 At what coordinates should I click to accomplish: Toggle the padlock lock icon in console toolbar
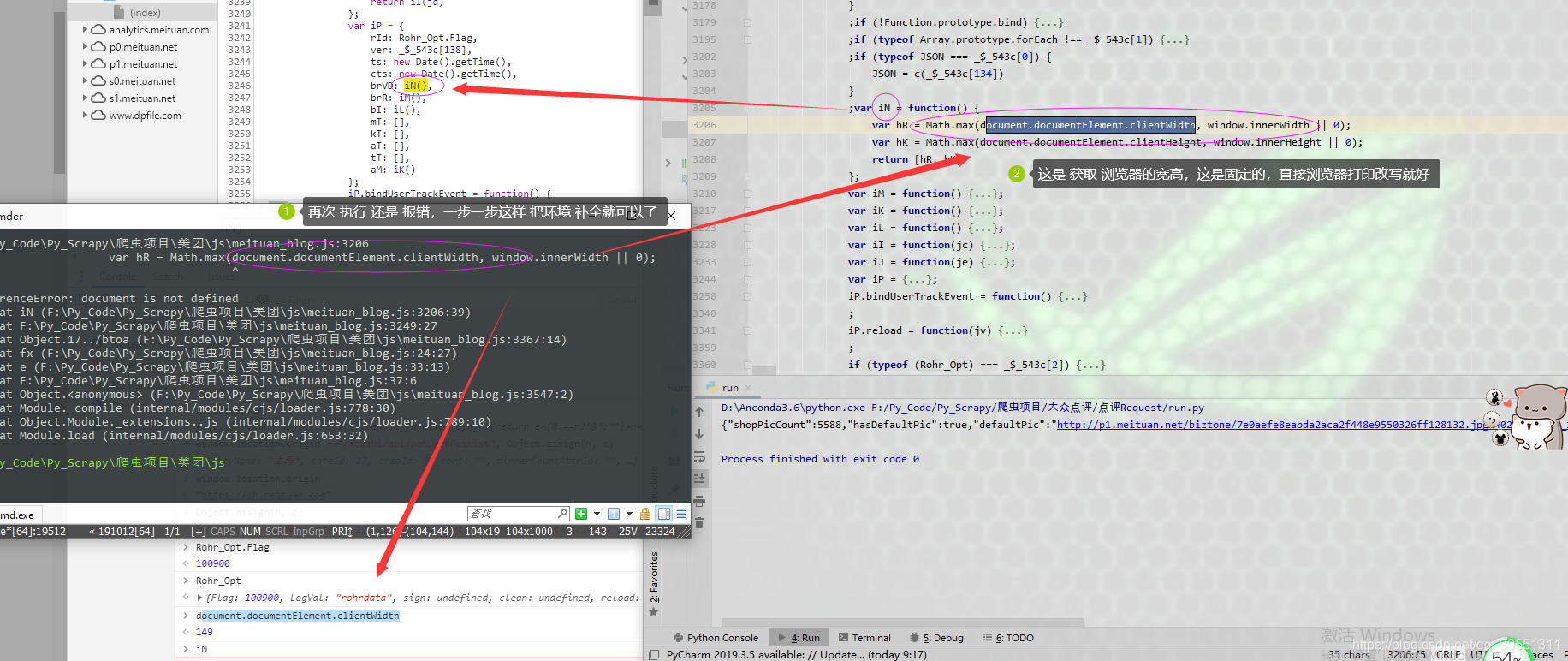(x=645, y=514)
